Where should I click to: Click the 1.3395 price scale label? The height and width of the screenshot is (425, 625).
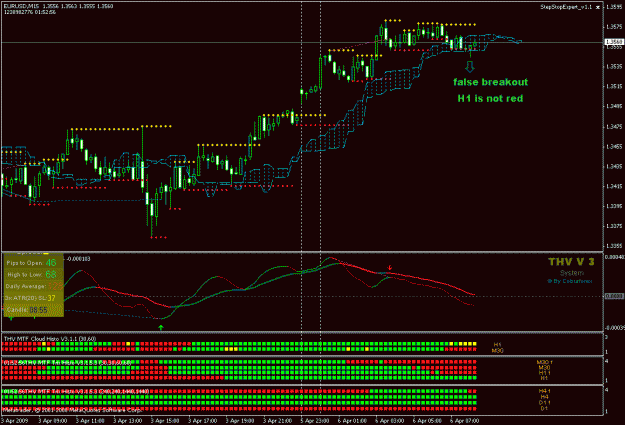(x=614, y=206)
